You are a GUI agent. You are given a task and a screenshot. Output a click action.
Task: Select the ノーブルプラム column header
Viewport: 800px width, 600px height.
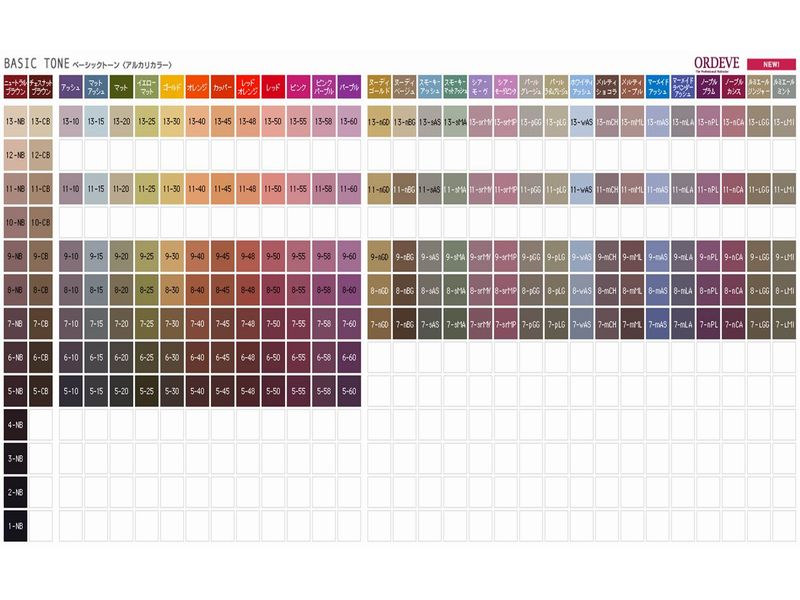pos(708,88)
